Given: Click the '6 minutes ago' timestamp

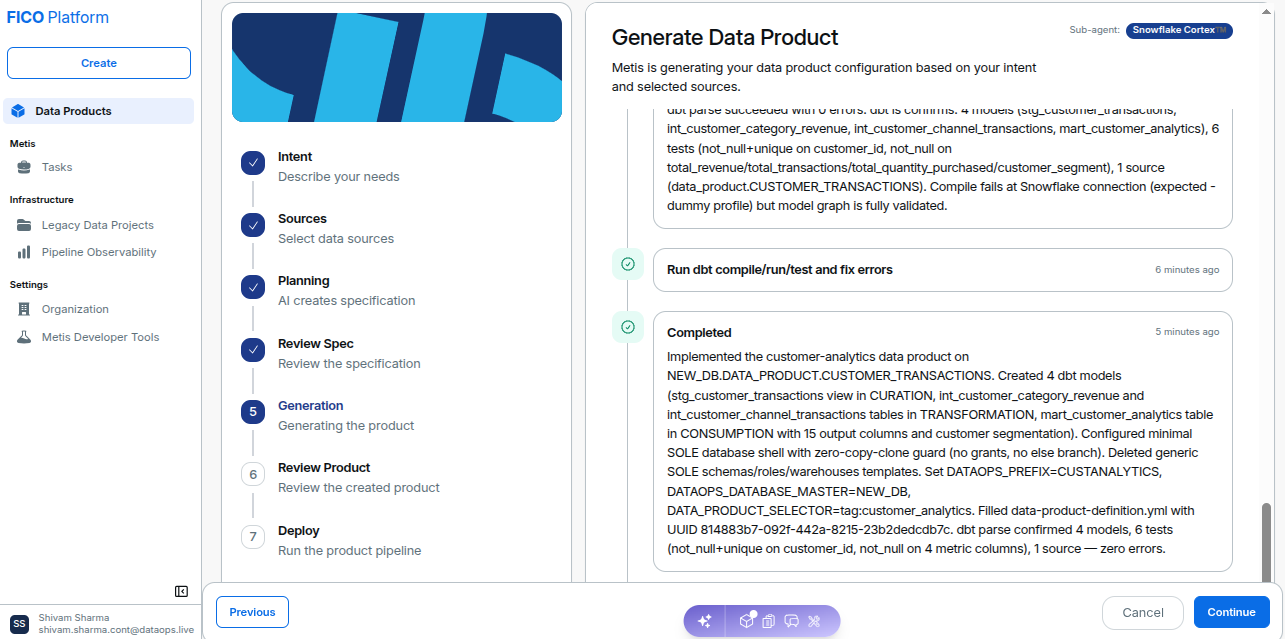Looking at the screenshot, I should (x=1187, y=270).
